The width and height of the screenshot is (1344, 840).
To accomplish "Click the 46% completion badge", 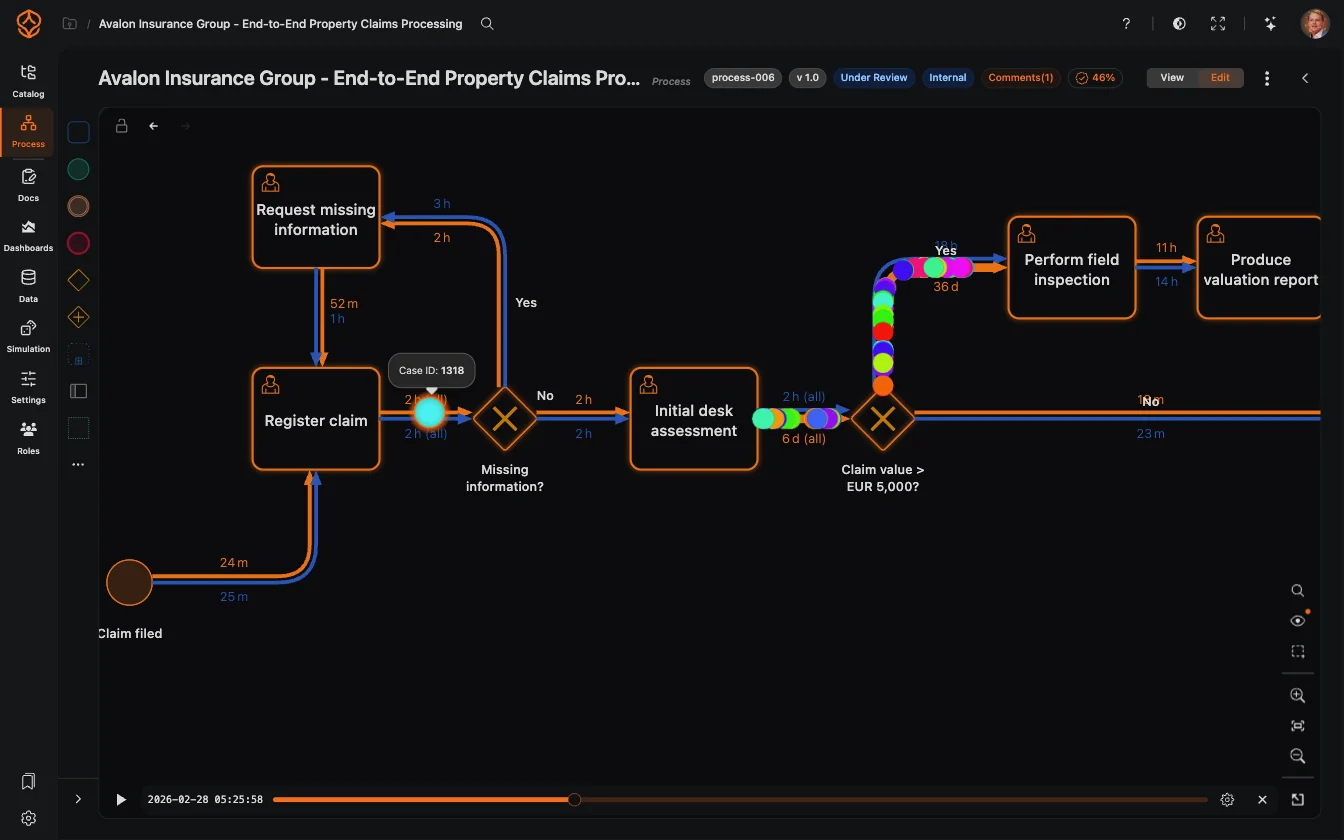I will [x=1095, y=77].
